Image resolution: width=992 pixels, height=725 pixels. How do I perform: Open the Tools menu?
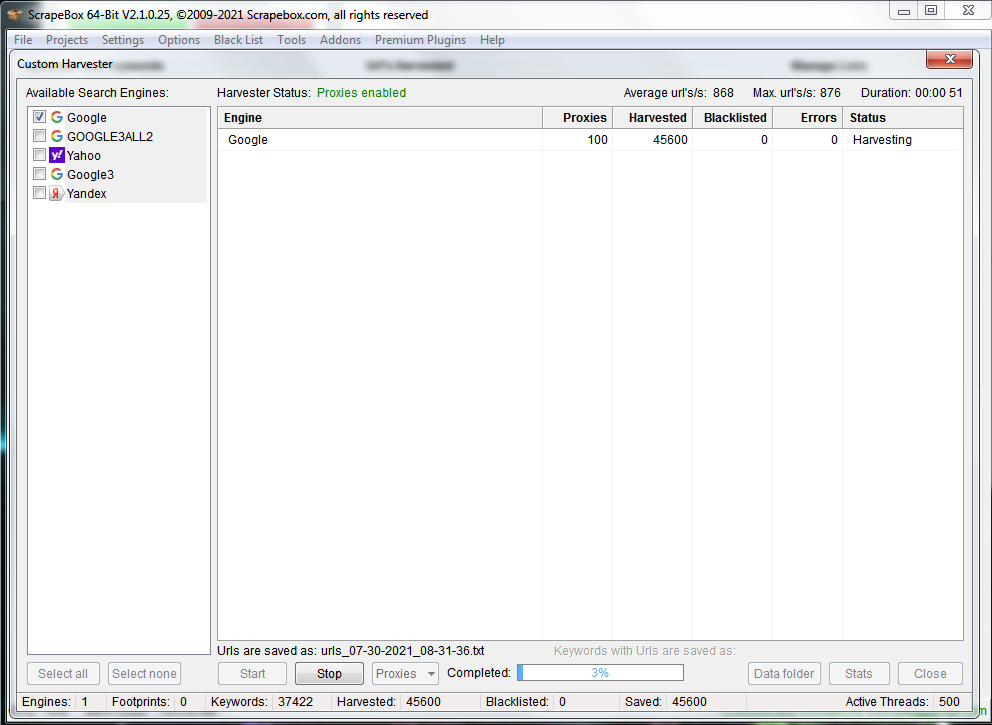coord(292,40)
